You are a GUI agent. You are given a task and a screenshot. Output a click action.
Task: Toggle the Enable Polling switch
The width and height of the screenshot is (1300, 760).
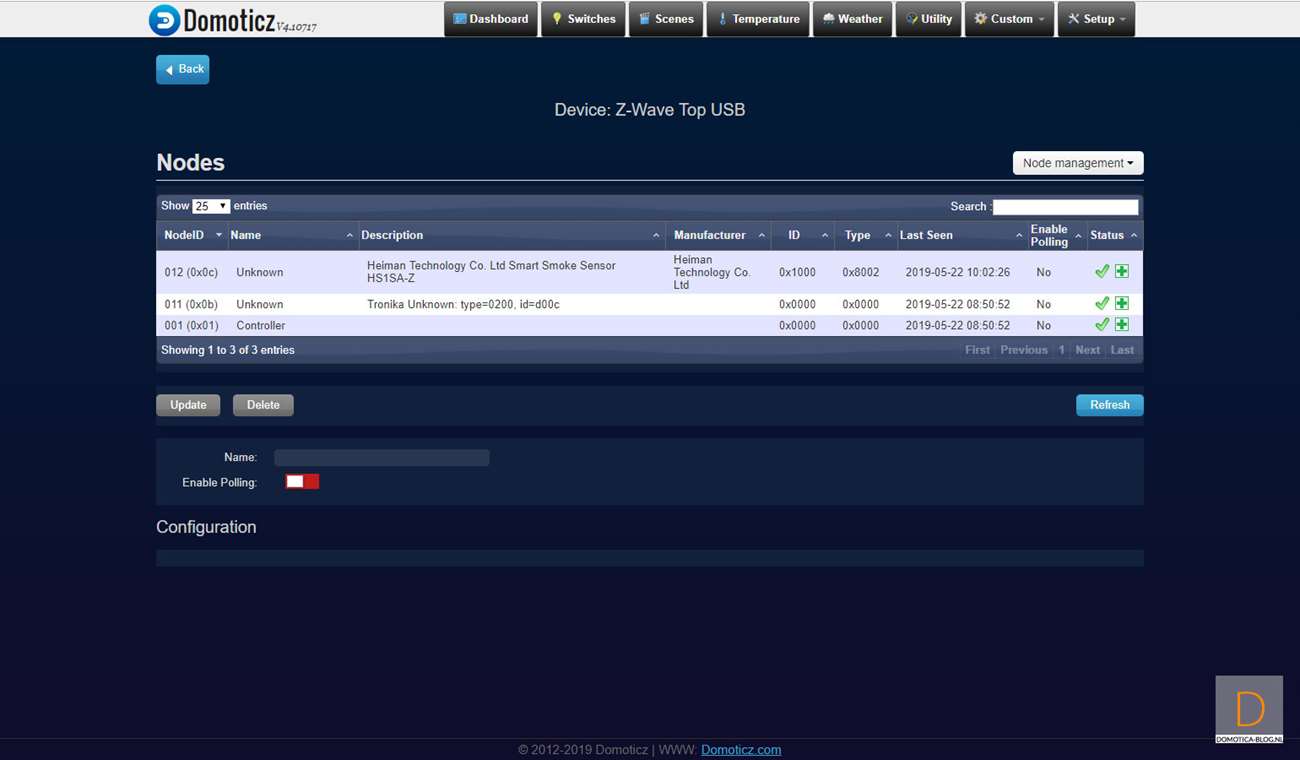[x=302, y=482]
